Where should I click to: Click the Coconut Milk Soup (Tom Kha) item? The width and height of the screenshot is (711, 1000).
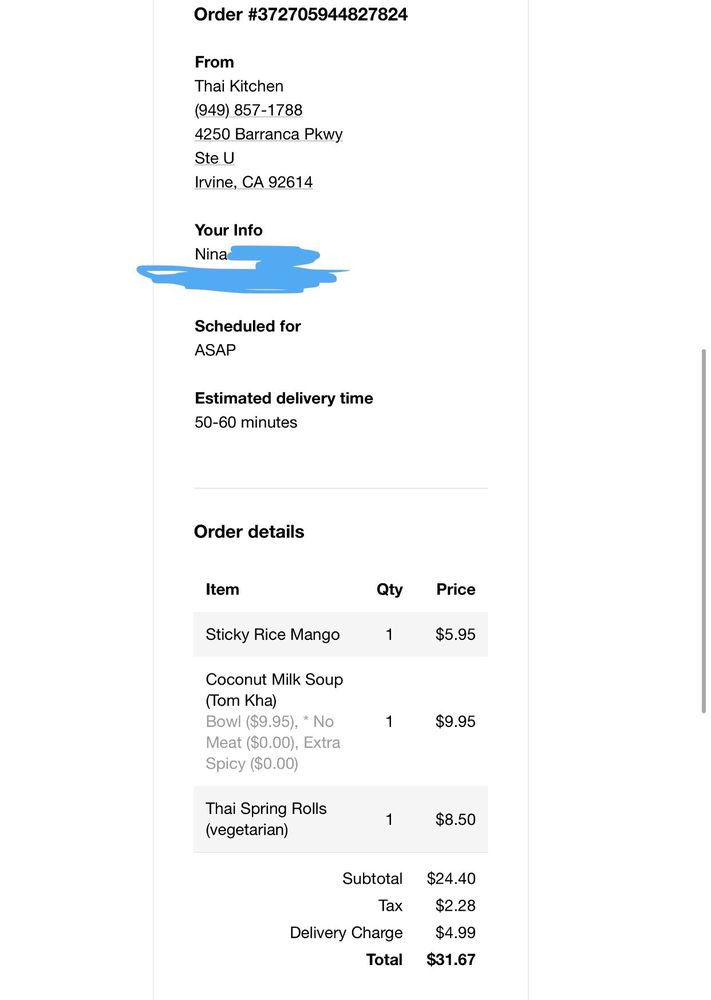[x=274, y=690]
